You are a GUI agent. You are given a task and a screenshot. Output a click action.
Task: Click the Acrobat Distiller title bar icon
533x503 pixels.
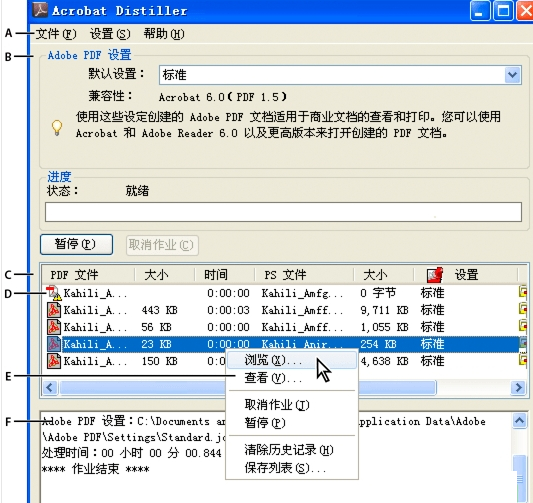coord(40,10)
